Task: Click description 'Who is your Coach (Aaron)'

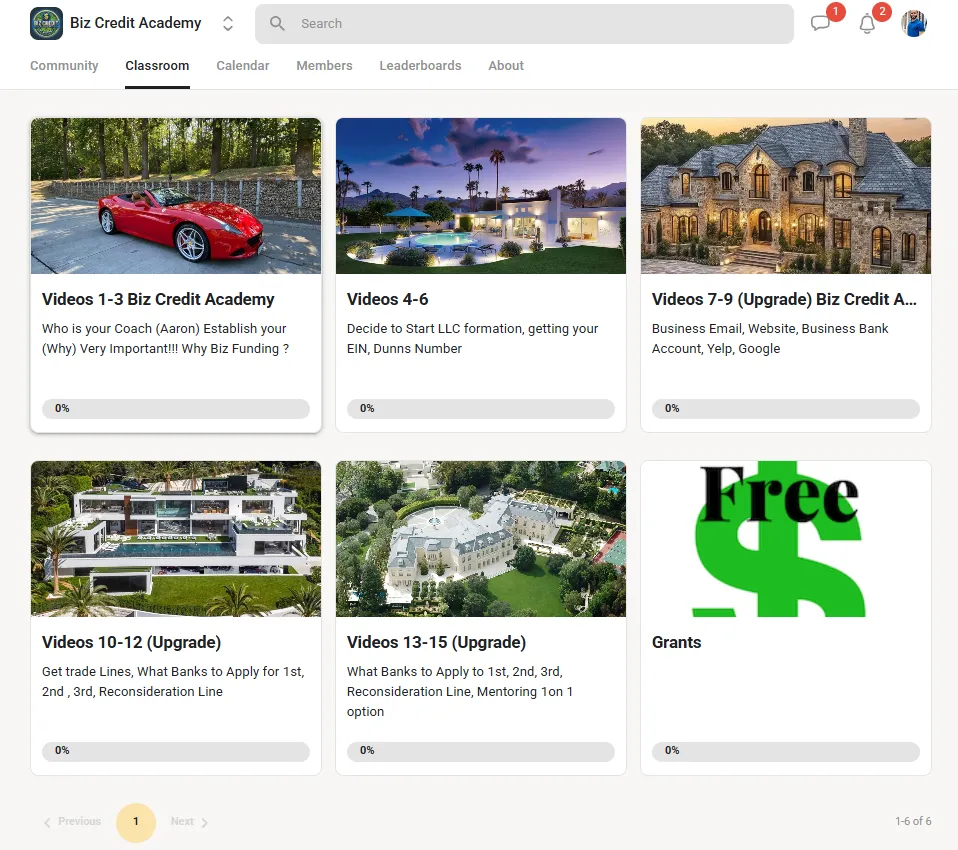Action: [166, 339]
